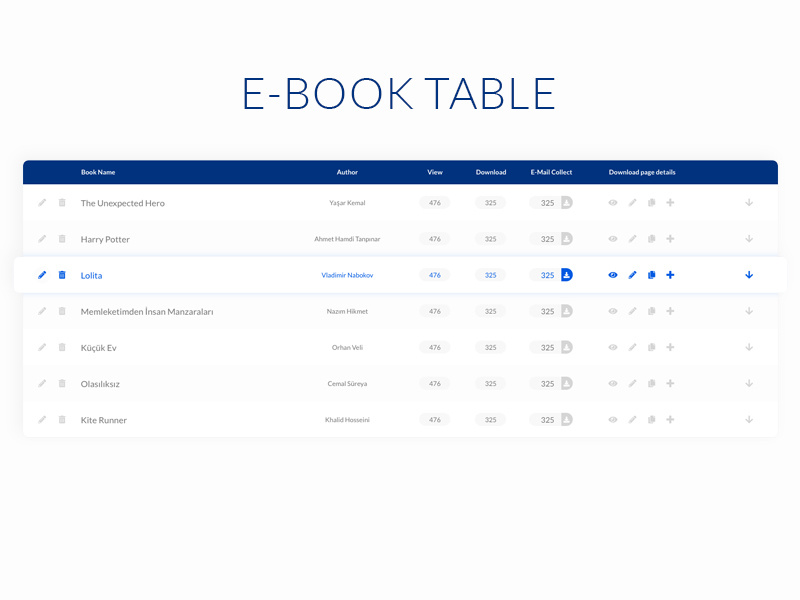Click the duplicate page icon in Lolita's row

click(651, 275)
